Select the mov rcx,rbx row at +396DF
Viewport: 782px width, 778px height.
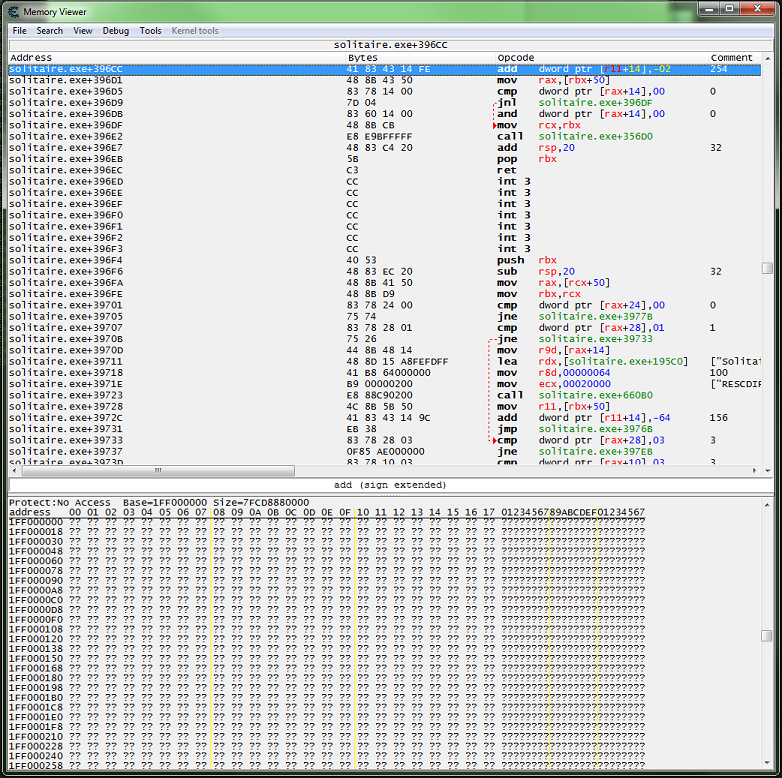385,125
